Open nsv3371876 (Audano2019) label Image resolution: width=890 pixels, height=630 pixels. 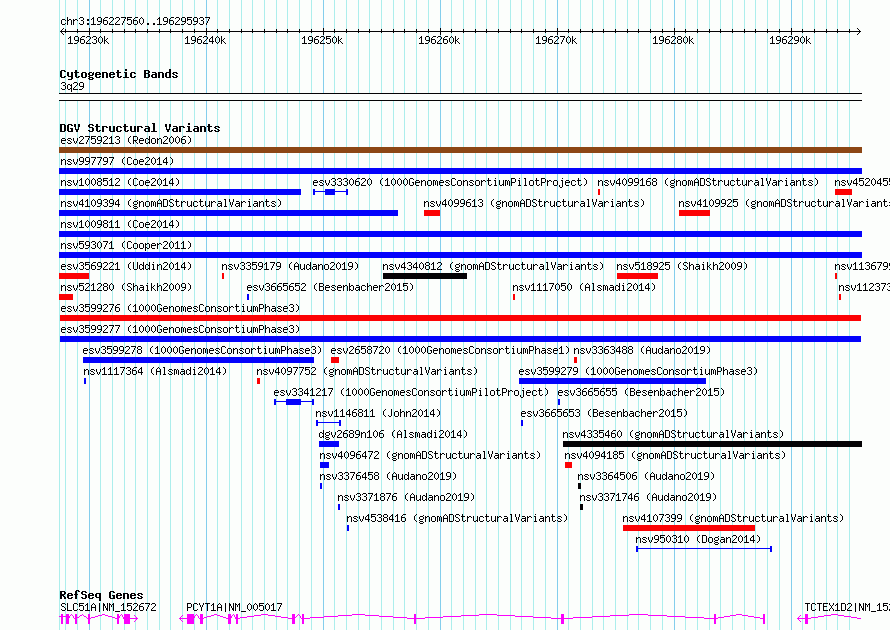click(x=406, y=497)
